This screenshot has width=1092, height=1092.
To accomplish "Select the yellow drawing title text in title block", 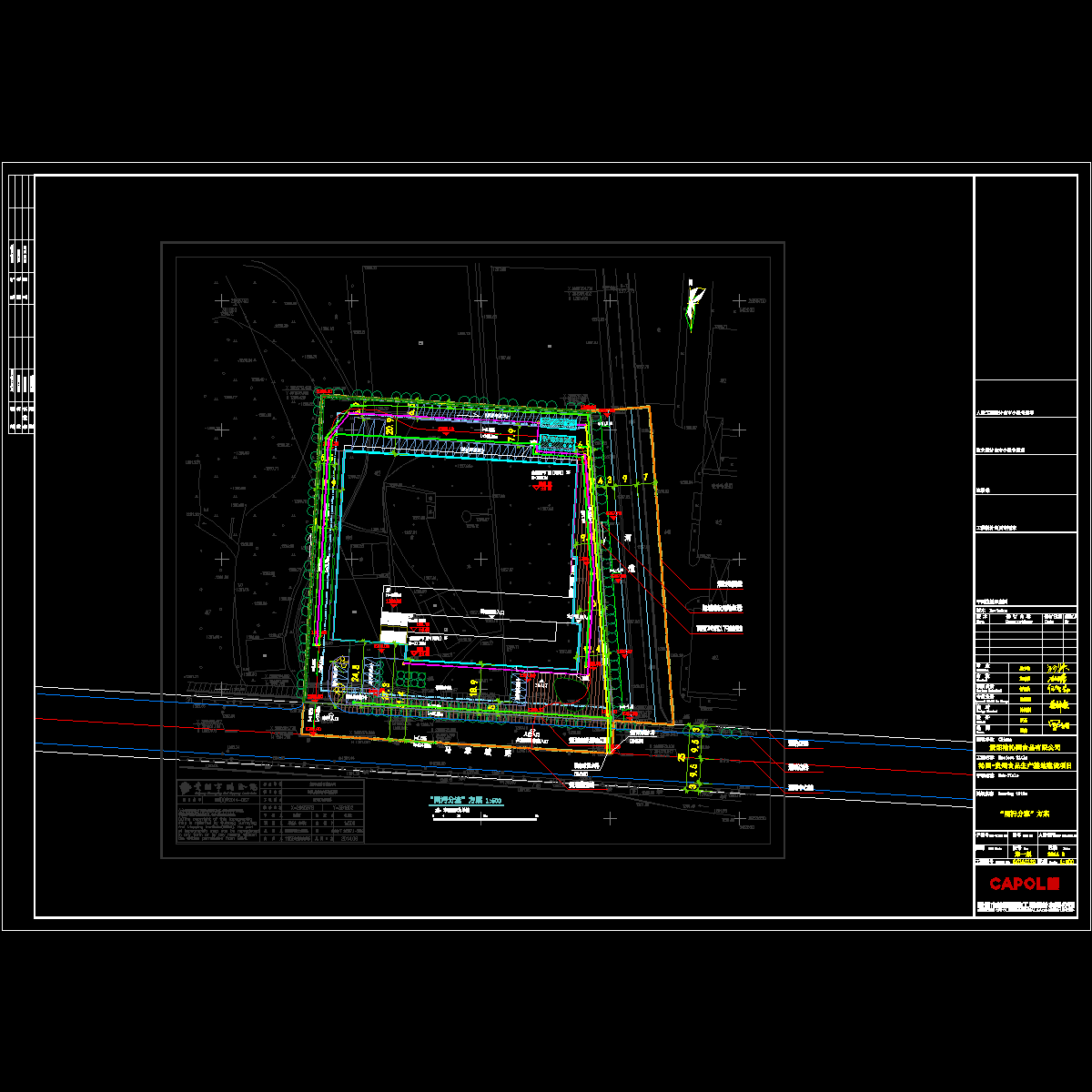I will pos(1025,814).
